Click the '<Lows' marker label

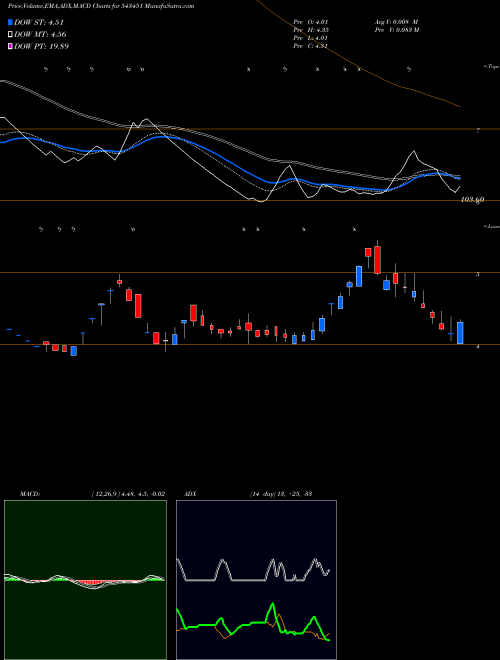tap(492, 226)
